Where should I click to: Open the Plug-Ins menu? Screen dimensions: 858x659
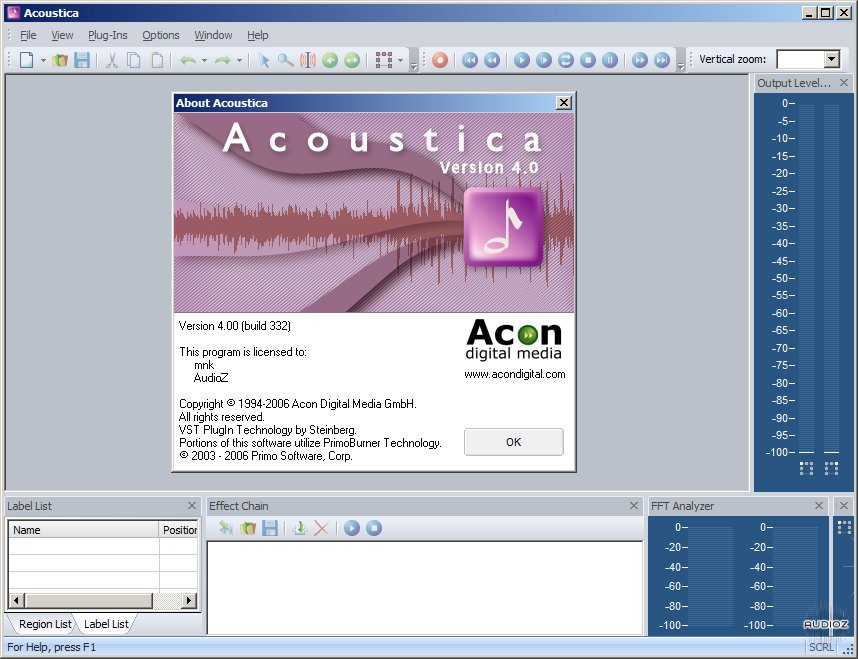click(x=108, y=35)
